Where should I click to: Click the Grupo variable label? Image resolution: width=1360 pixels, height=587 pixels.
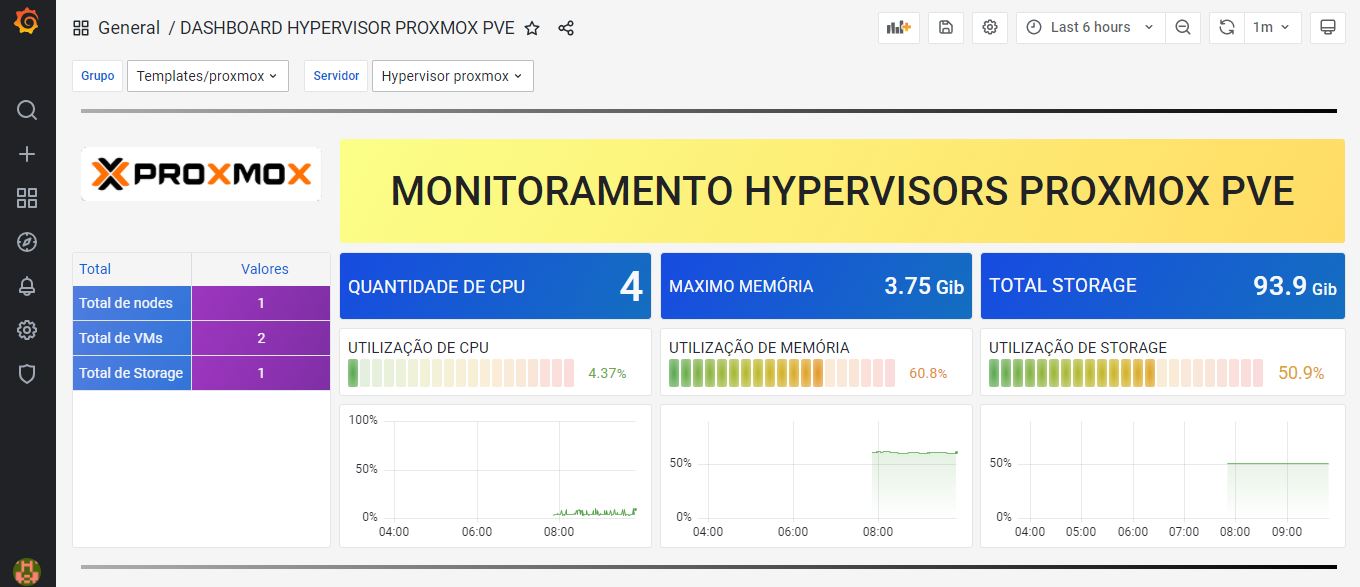[x=98, y=76]
